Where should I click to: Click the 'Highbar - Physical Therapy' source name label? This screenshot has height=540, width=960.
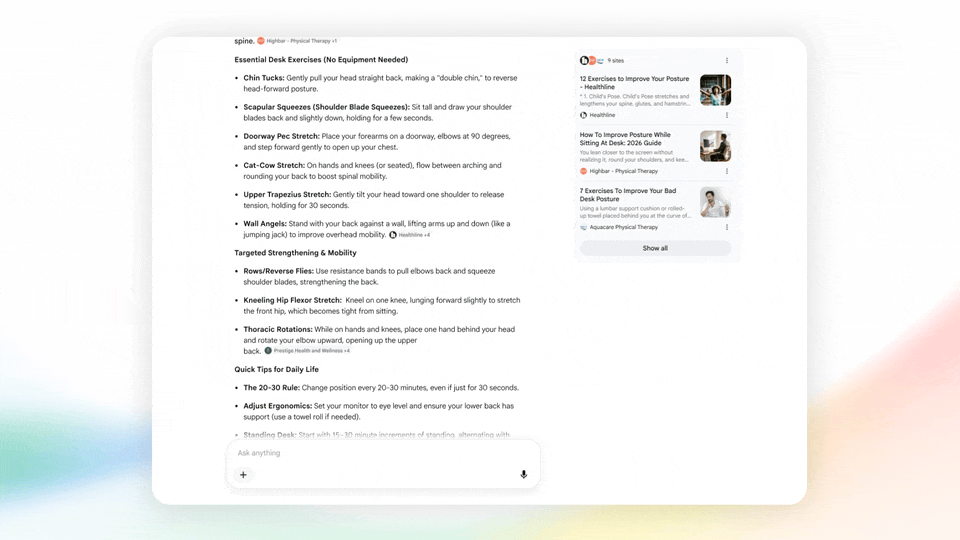tap(624, 171)
